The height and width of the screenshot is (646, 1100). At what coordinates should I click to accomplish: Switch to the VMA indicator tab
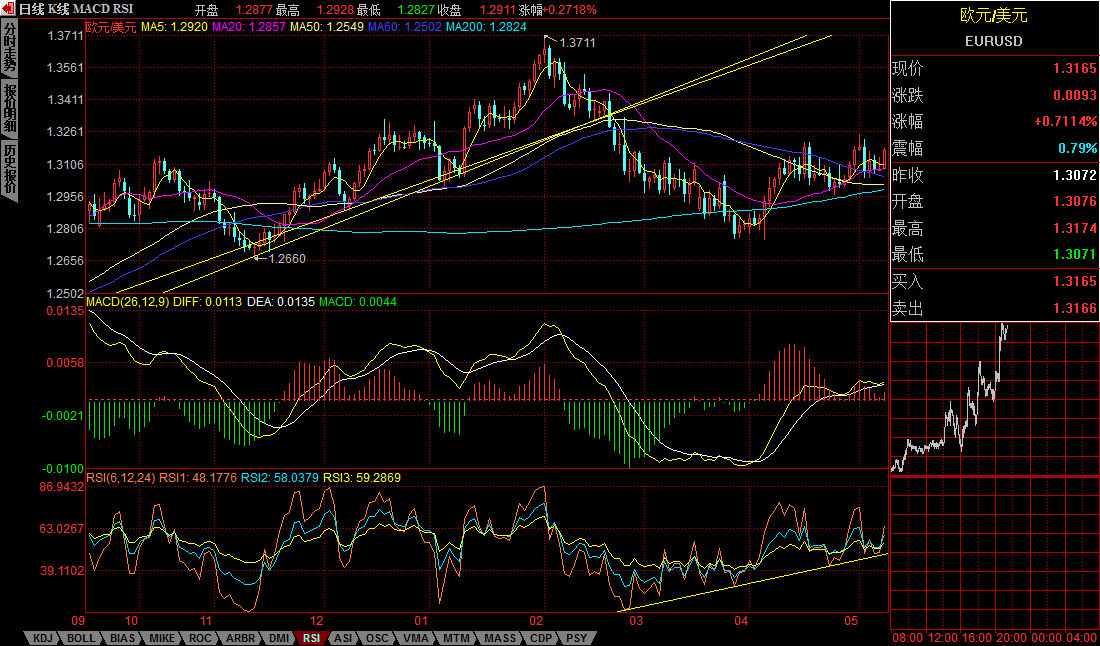pos(415,638)
